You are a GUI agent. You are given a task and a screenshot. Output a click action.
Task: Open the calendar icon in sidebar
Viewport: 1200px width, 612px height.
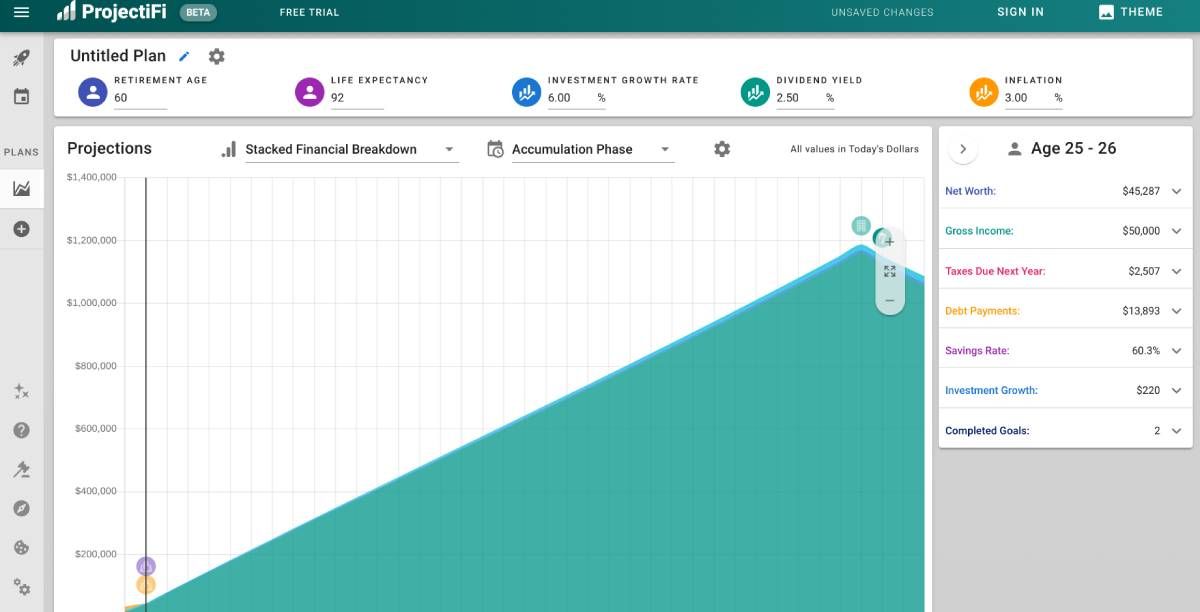(21, 97)
